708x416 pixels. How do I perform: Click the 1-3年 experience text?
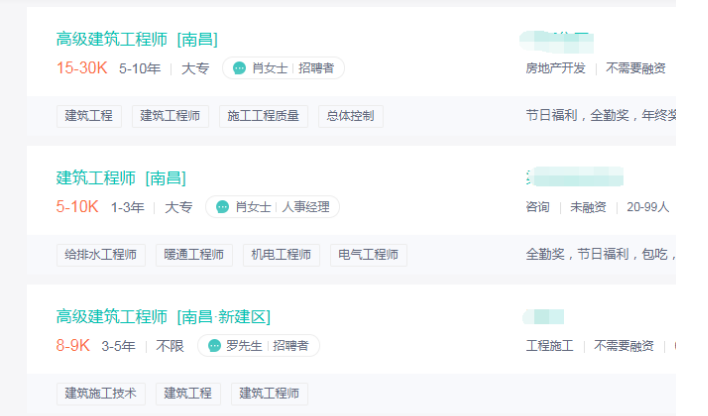(x=128, y=207)
